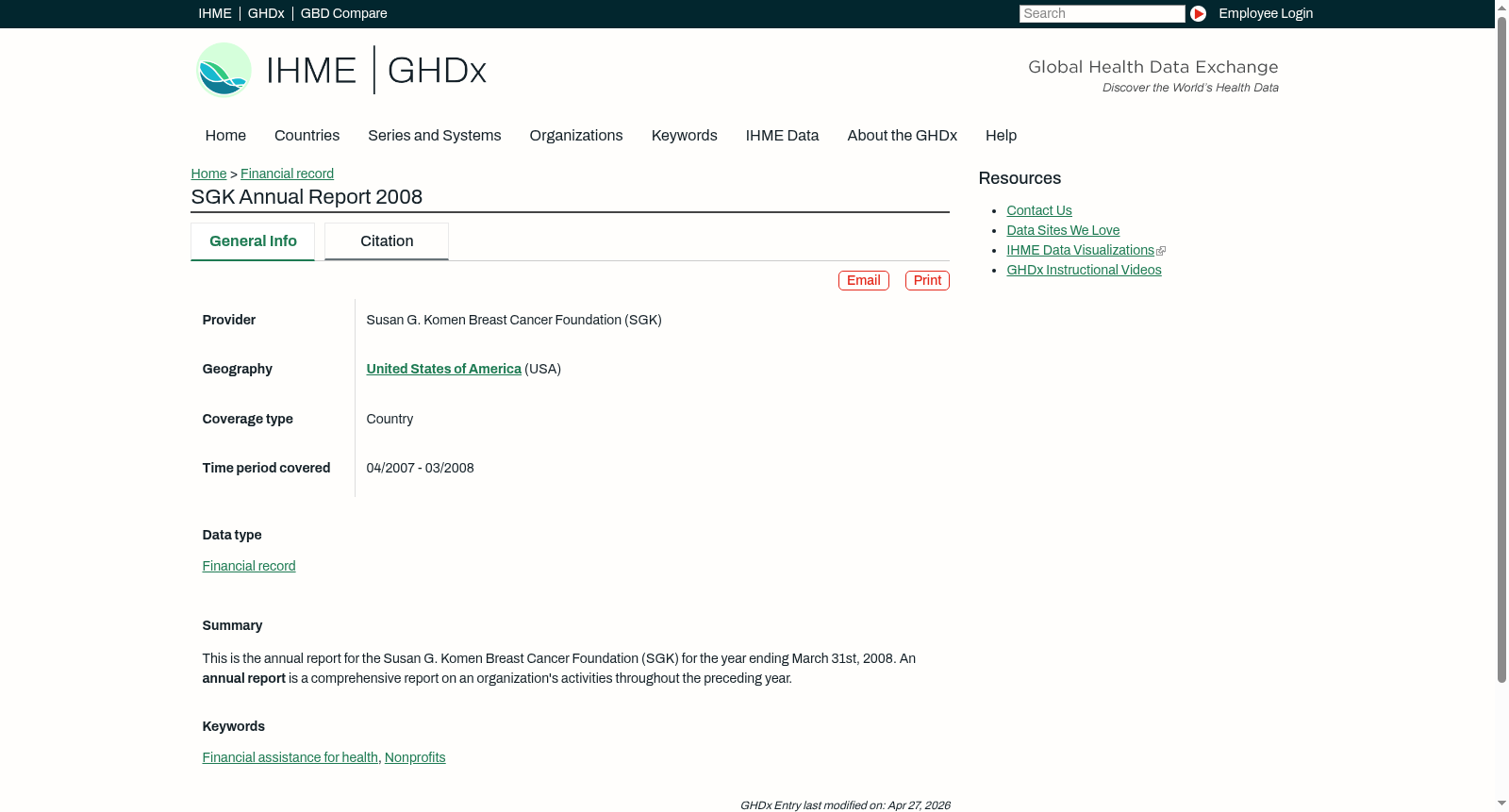Open the Nonprofits keyword link
Screen dimensions: 1509x812
tap(415, 757)
